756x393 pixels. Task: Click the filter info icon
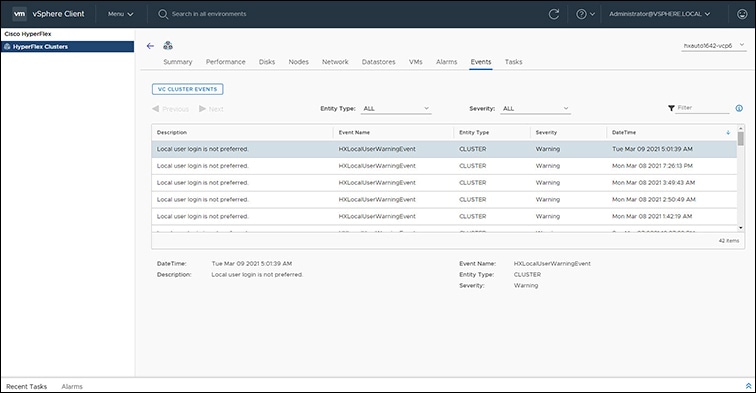click(739, 108)
